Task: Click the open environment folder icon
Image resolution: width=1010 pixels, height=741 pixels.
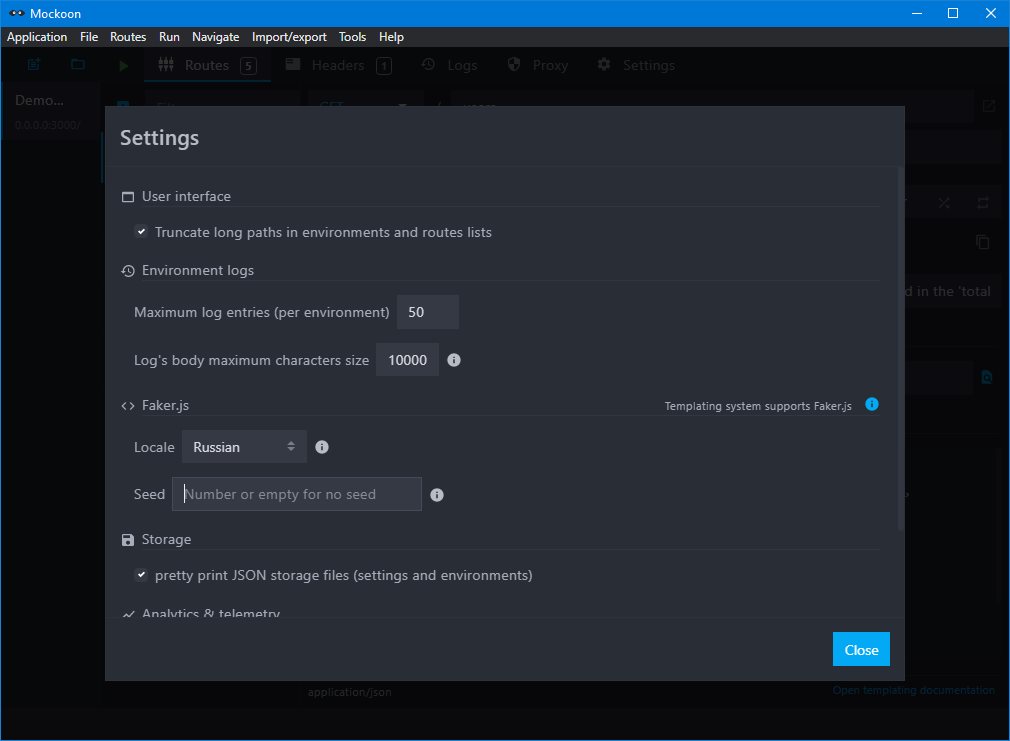Action: tap(78, 64)
